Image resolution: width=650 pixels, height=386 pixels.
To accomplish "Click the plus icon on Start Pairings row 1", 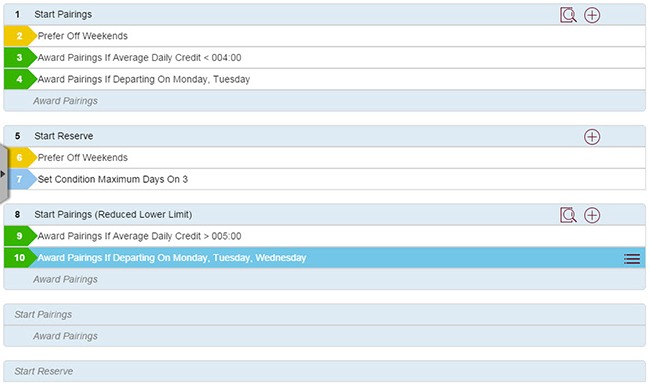I will tap(592, 15).
